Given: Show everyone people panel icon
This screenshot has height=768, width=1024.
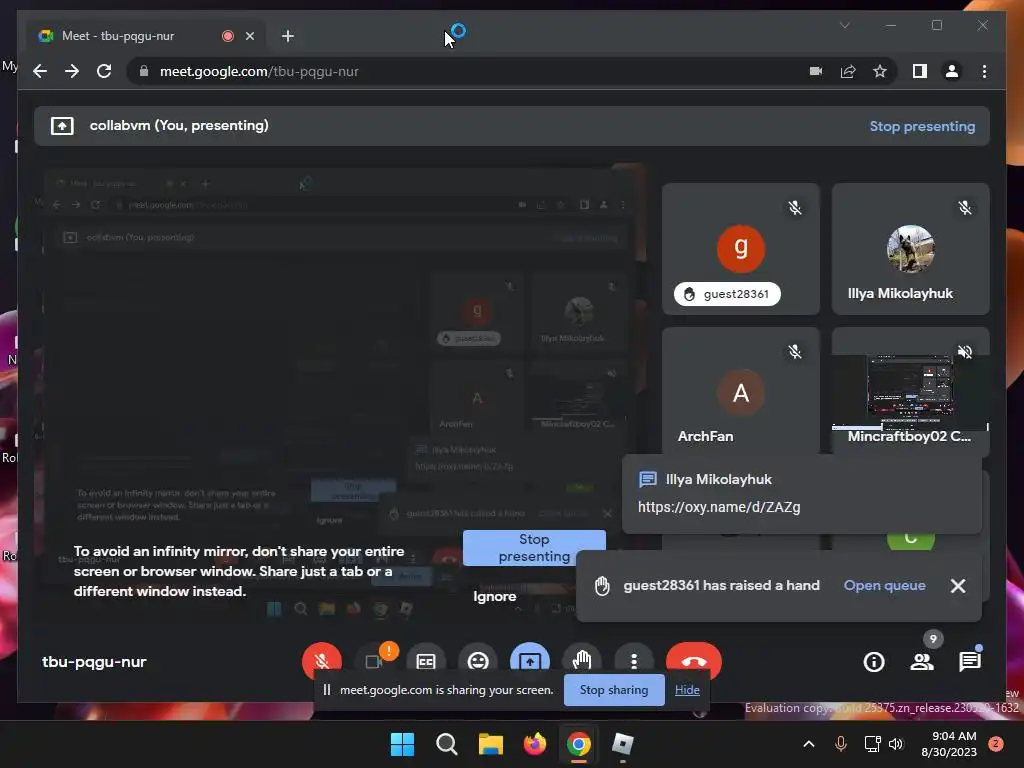Looking at the screenshot, I should point(922,662).
